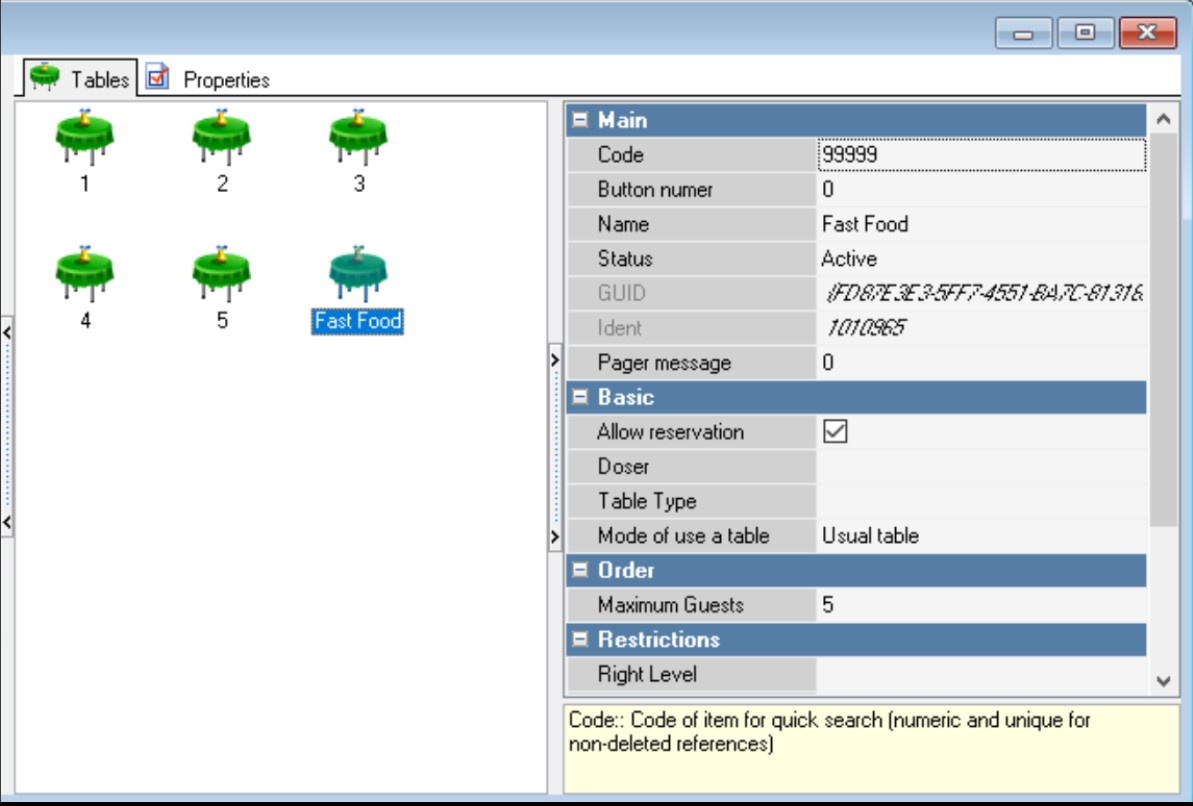Uncheck the Allow reservation checkbox

point(835,432)
